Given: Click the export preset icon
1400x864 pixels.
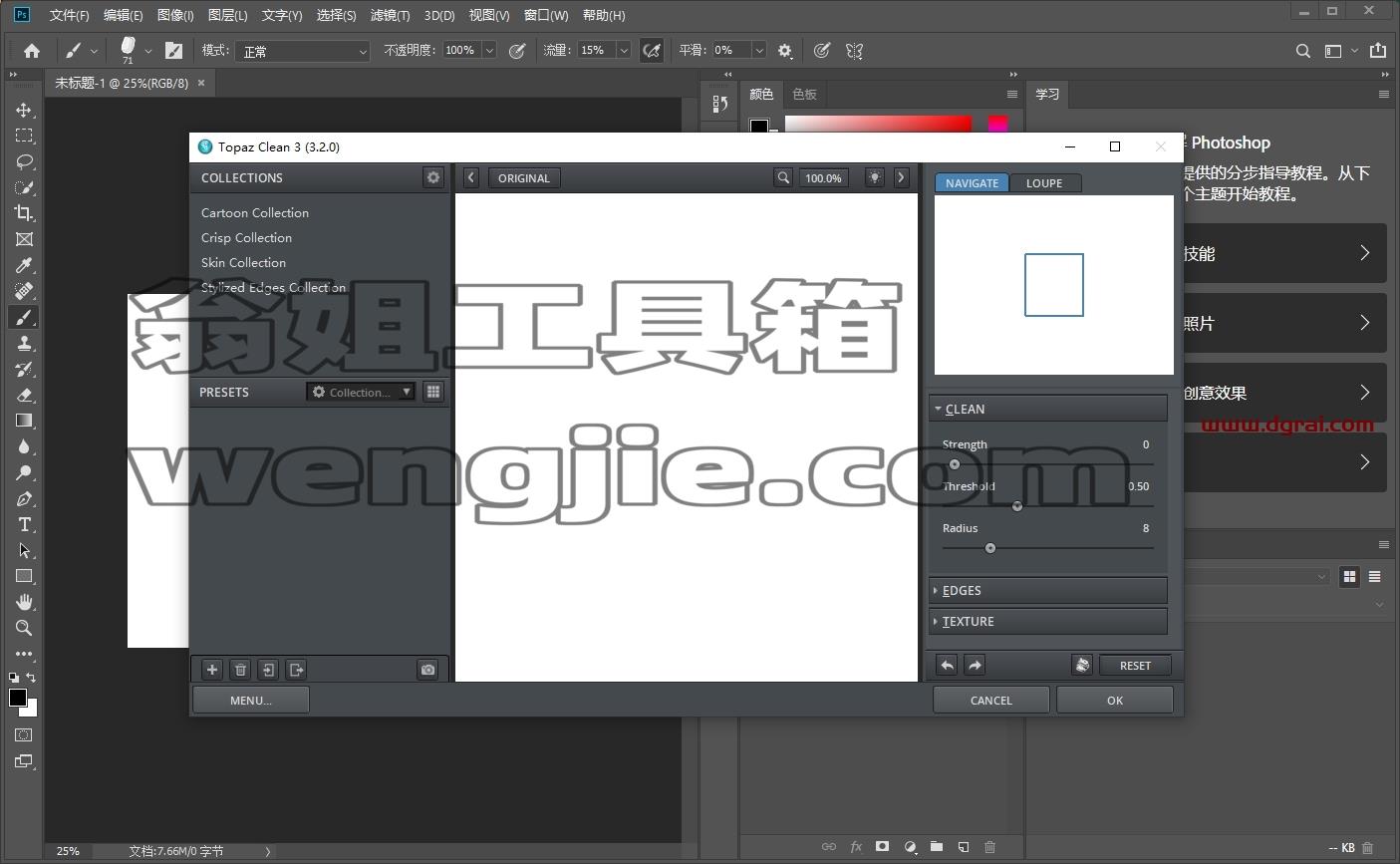Looking at the screenshot, I should [296, 670].
